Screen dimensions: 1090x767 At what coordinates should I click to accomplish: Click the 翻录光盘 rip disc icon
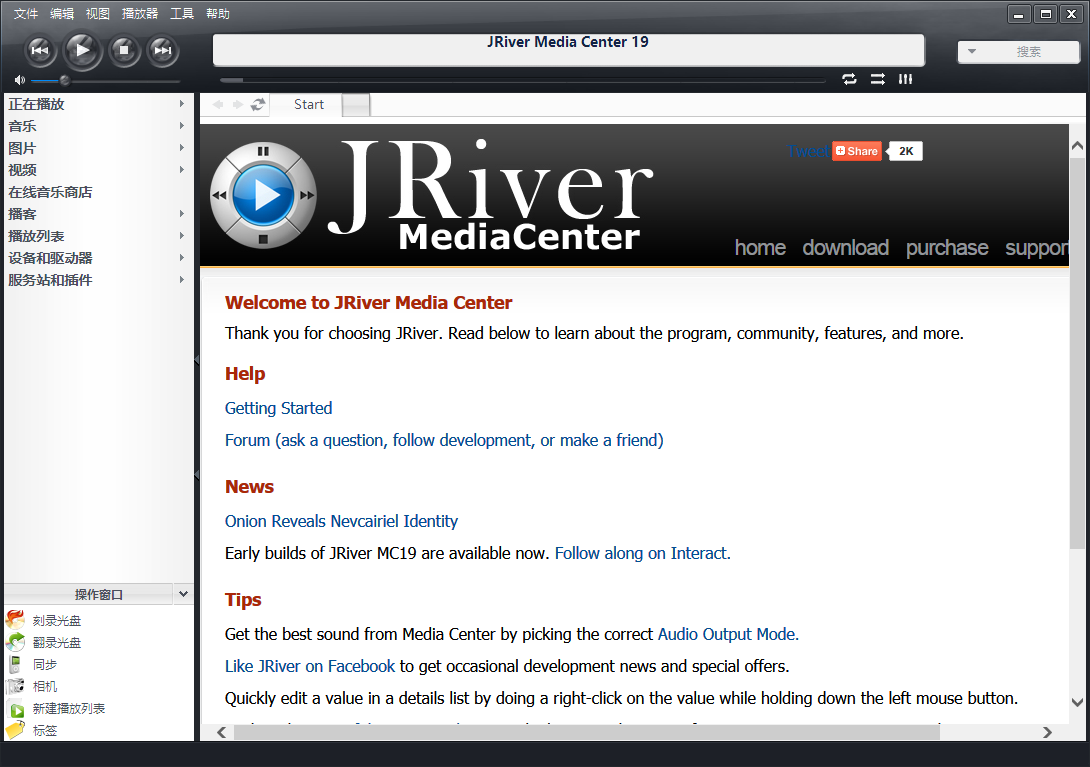pos(15,642)
